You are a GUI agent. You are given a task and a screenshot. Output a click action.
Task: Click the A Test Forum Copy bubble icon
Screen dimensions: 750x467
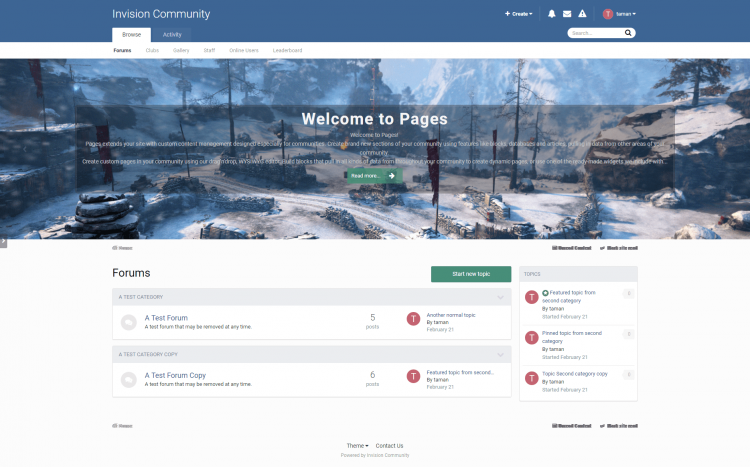pyautogui.click(x=129, y=379)
